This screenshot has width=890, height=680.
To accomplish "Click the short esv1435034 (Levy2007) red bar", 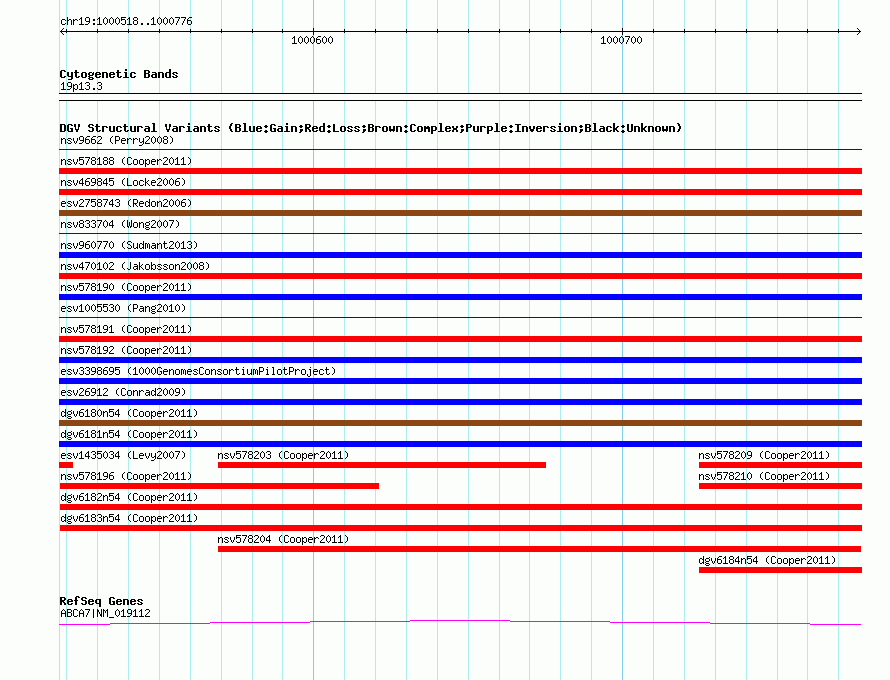I will (x=66, y=465).
